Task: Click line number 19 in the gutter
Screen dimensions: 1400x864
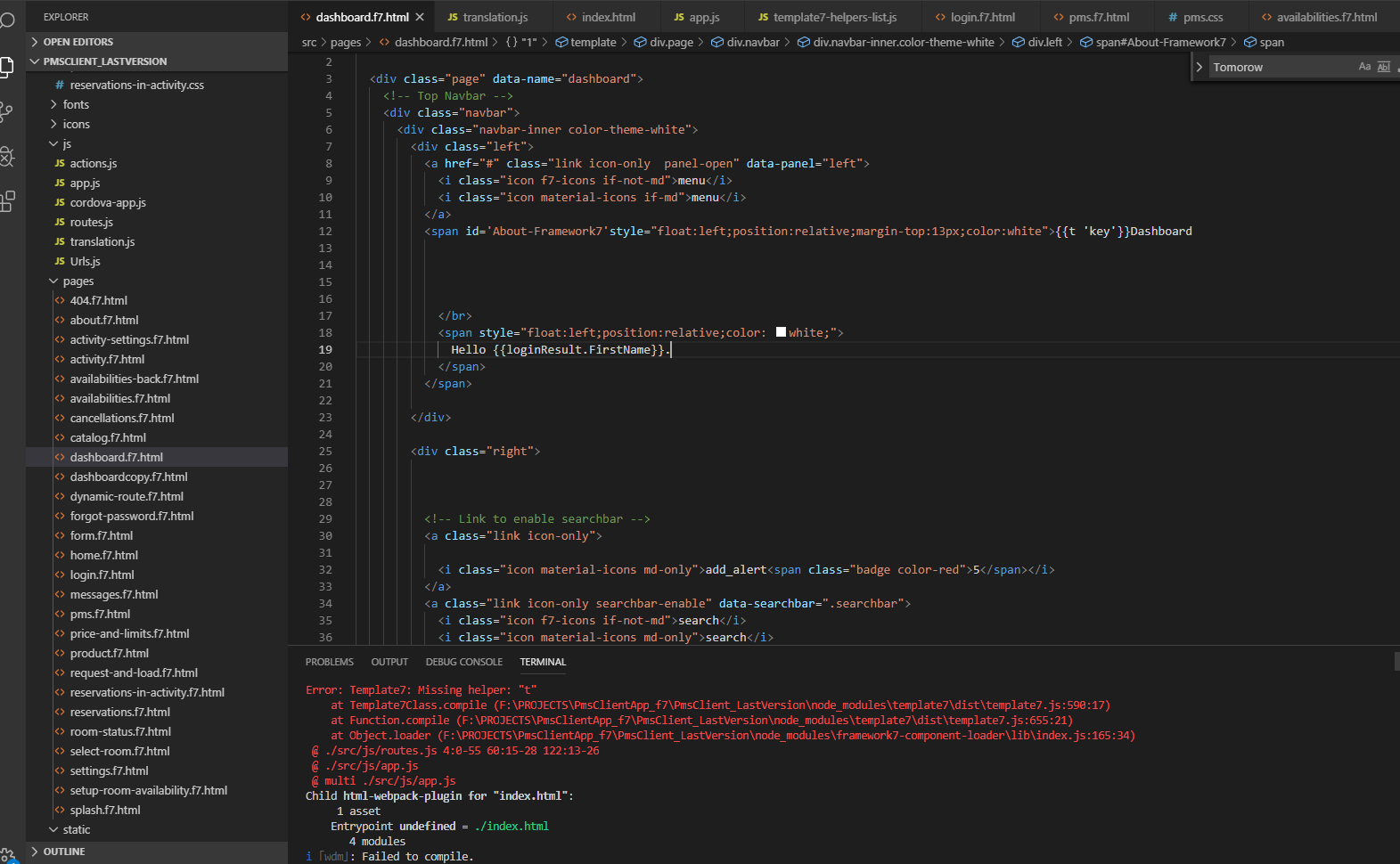Action: coord(325,349)
